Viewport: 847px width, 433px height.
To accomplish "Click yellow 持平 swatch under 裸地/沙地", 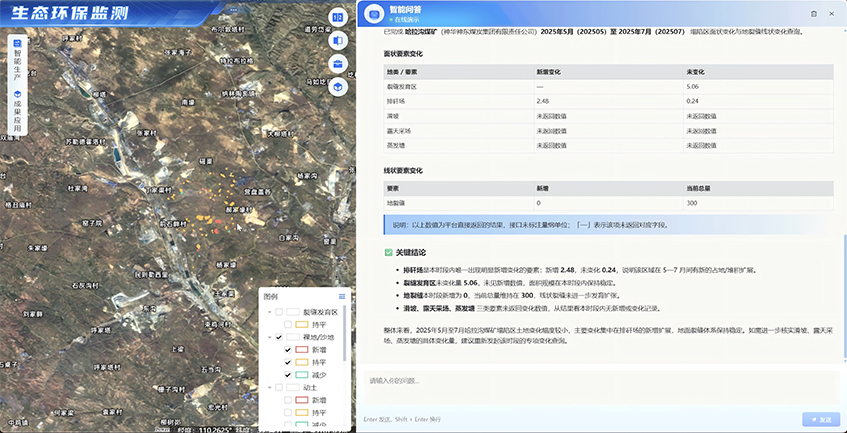I will [x=302, y=362].
